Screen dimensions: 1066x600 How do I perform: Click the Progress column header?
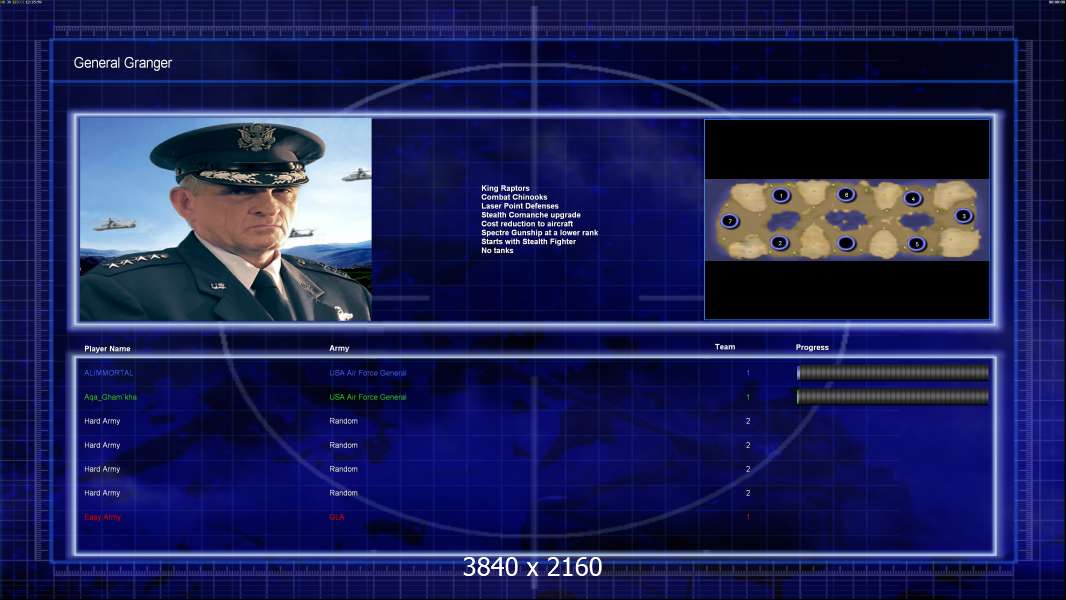click(x=812, y=347)
